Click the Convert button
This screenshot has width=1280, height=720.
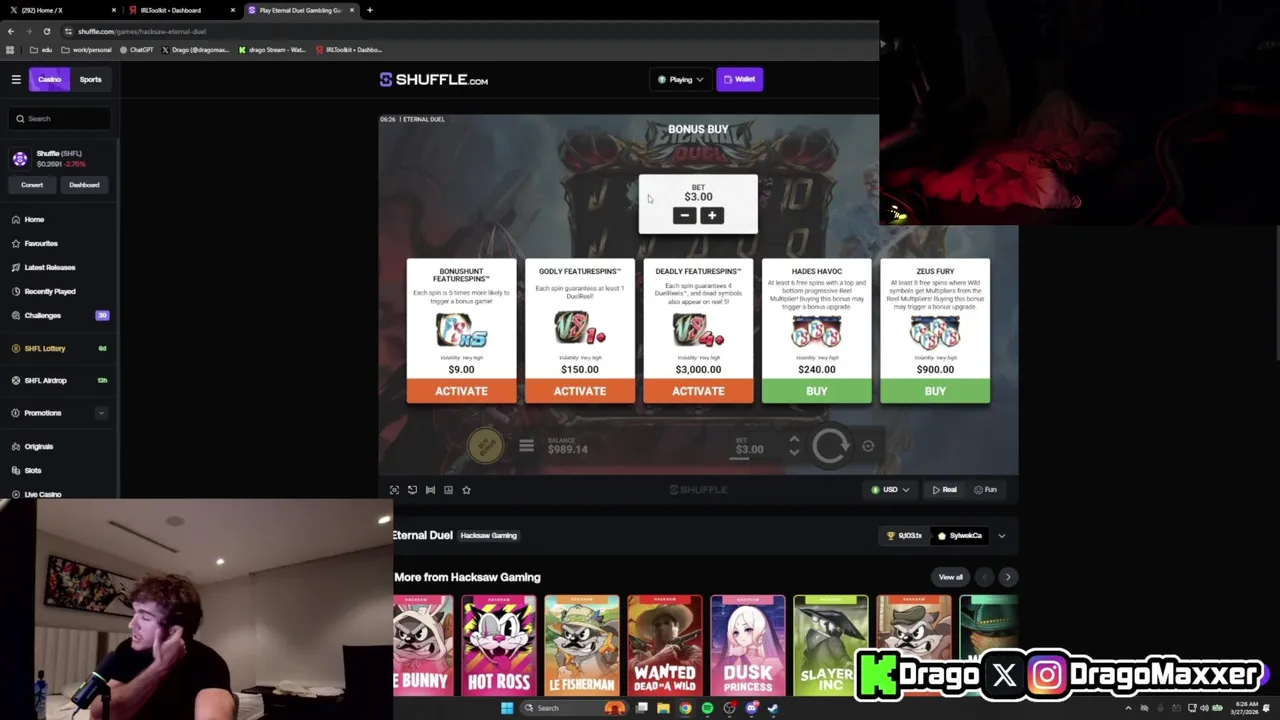click(x=32, y=185)
